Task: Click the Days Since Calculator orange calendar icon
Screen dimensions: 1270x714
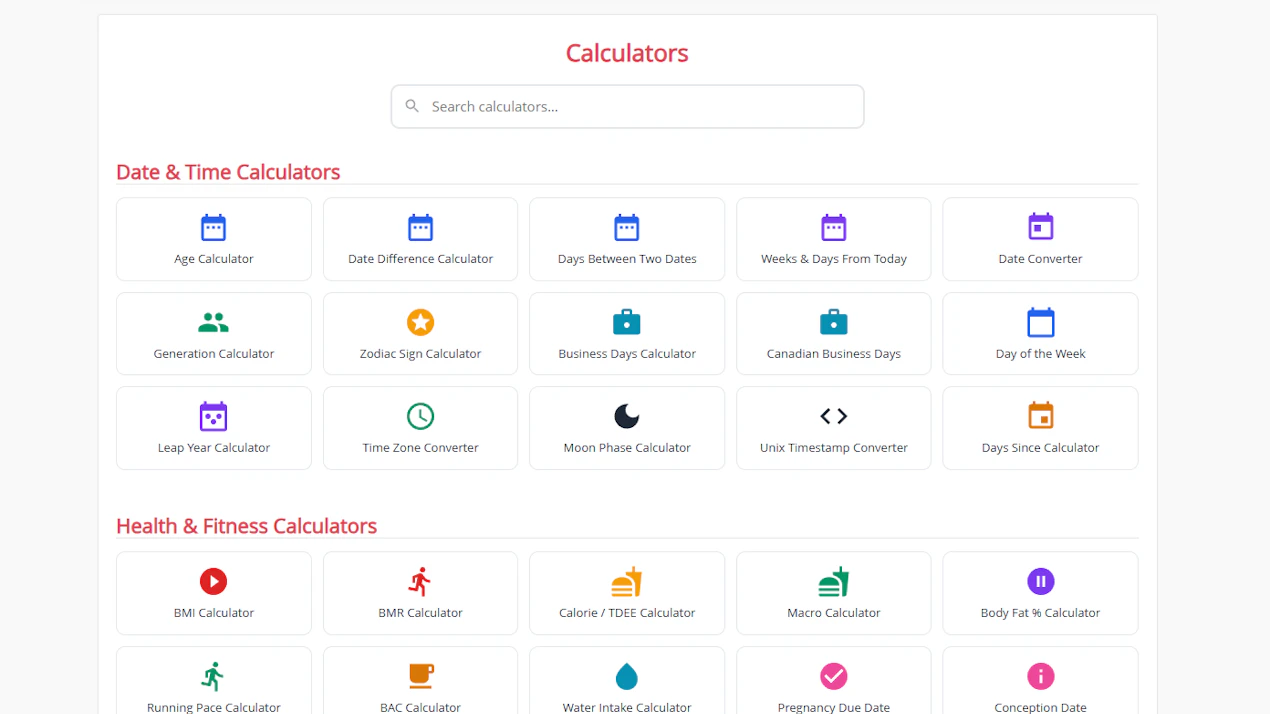Action: click(1041, 415)
